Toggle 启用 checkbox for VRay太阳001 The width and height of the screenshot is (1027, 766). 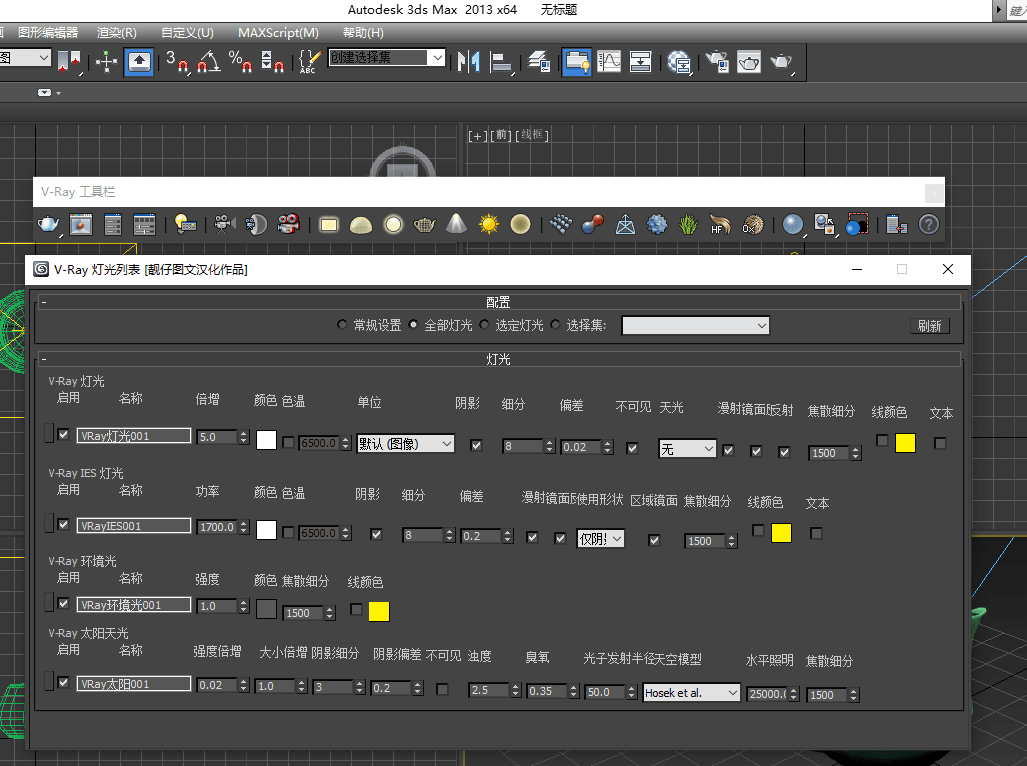pyautogui.click(x=64, y=682)
